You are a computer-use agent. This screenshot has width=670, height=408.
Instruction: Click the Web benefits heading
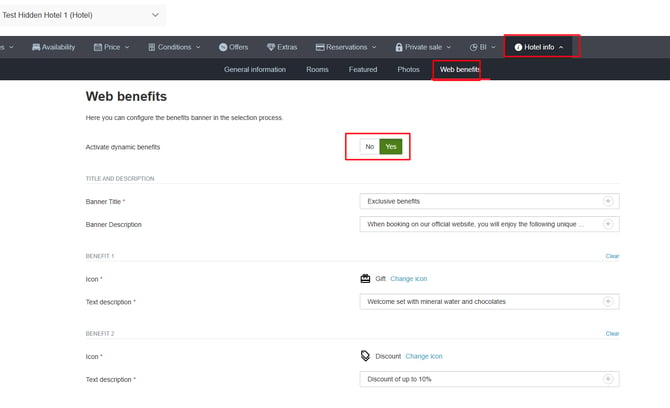126,96
